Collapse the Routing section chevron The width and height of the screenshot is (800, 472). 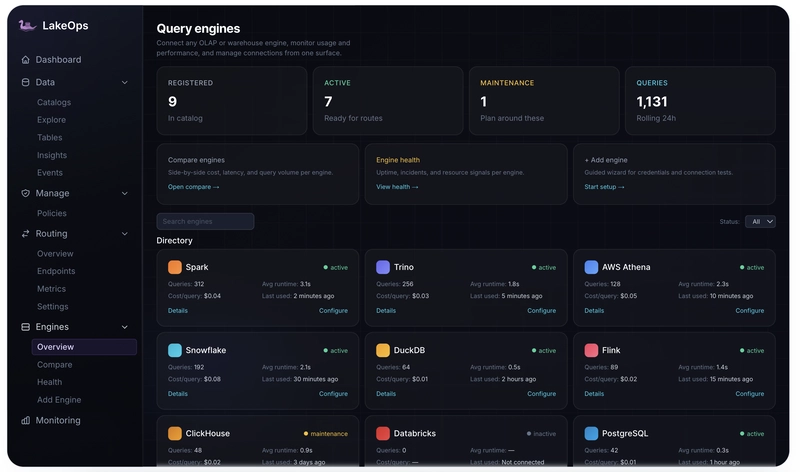124,234
